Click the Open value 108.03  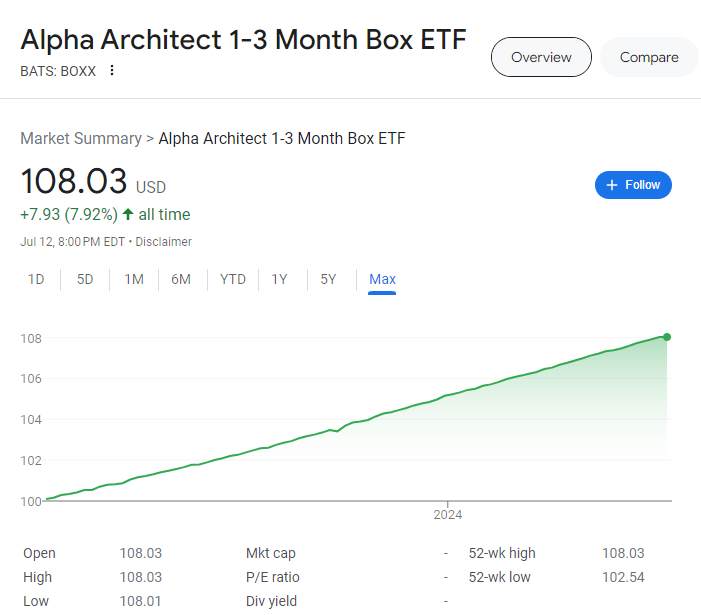pos(140,553)
